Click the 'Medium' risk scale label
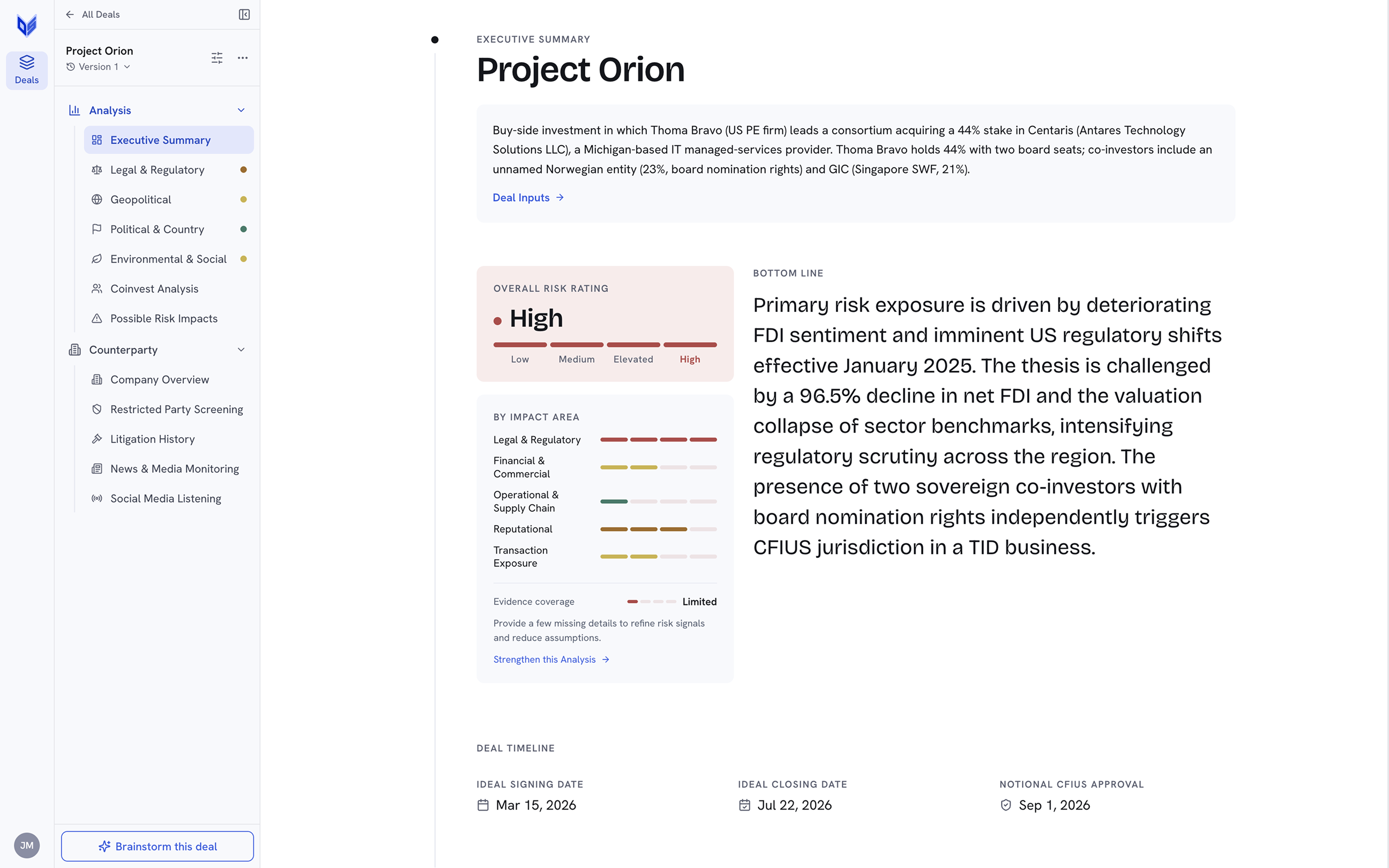 pyautogui.click(x=576, y=360)
